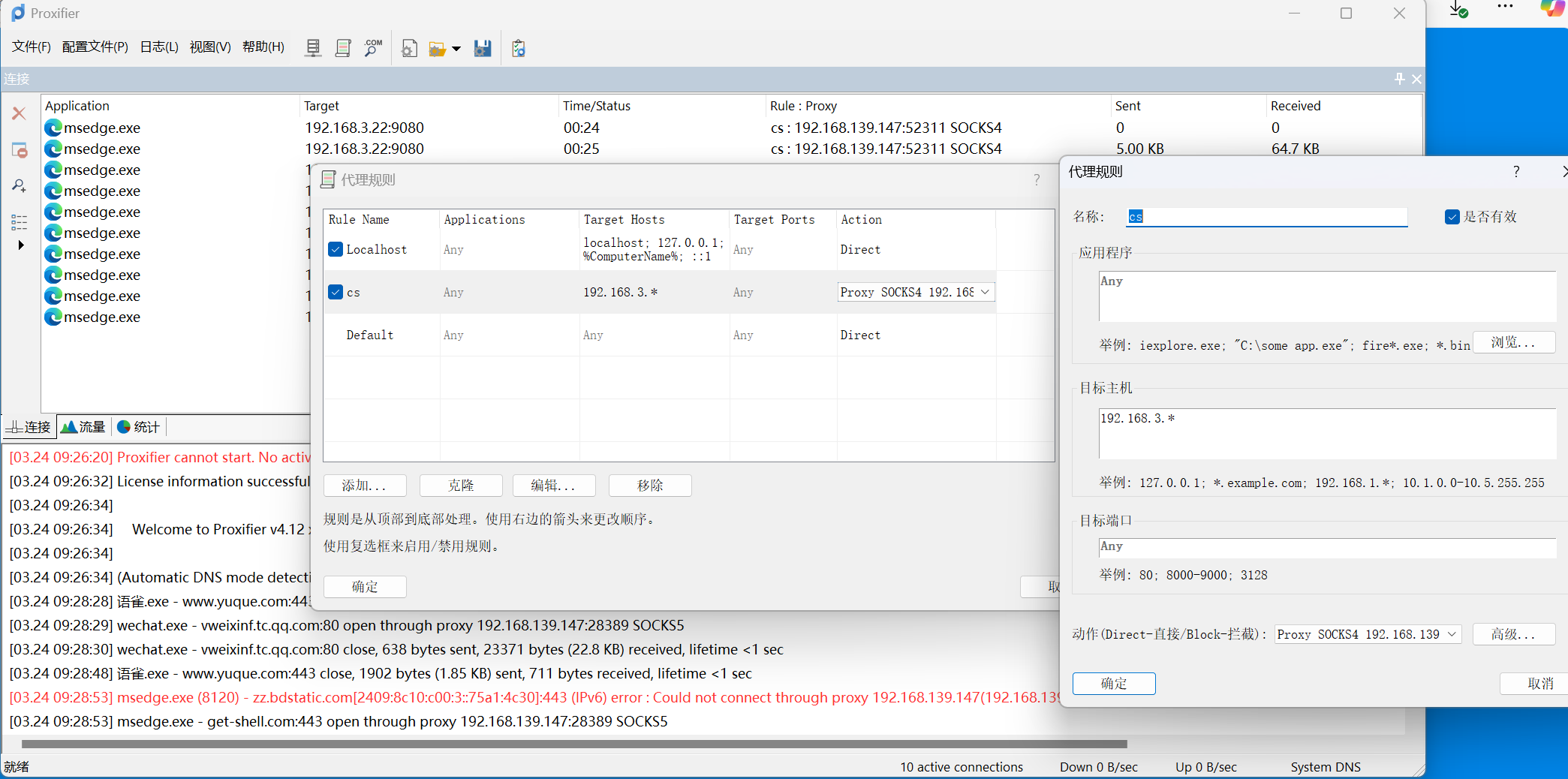
Task: Click the help ? in the 代理规则 edit dialog
Action: click(1516, 172)
